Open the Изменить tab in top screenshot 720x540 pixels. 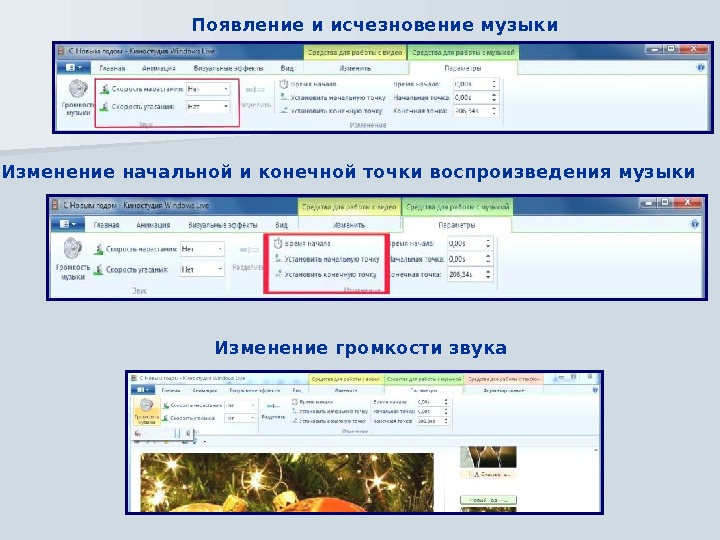[355, 68]
